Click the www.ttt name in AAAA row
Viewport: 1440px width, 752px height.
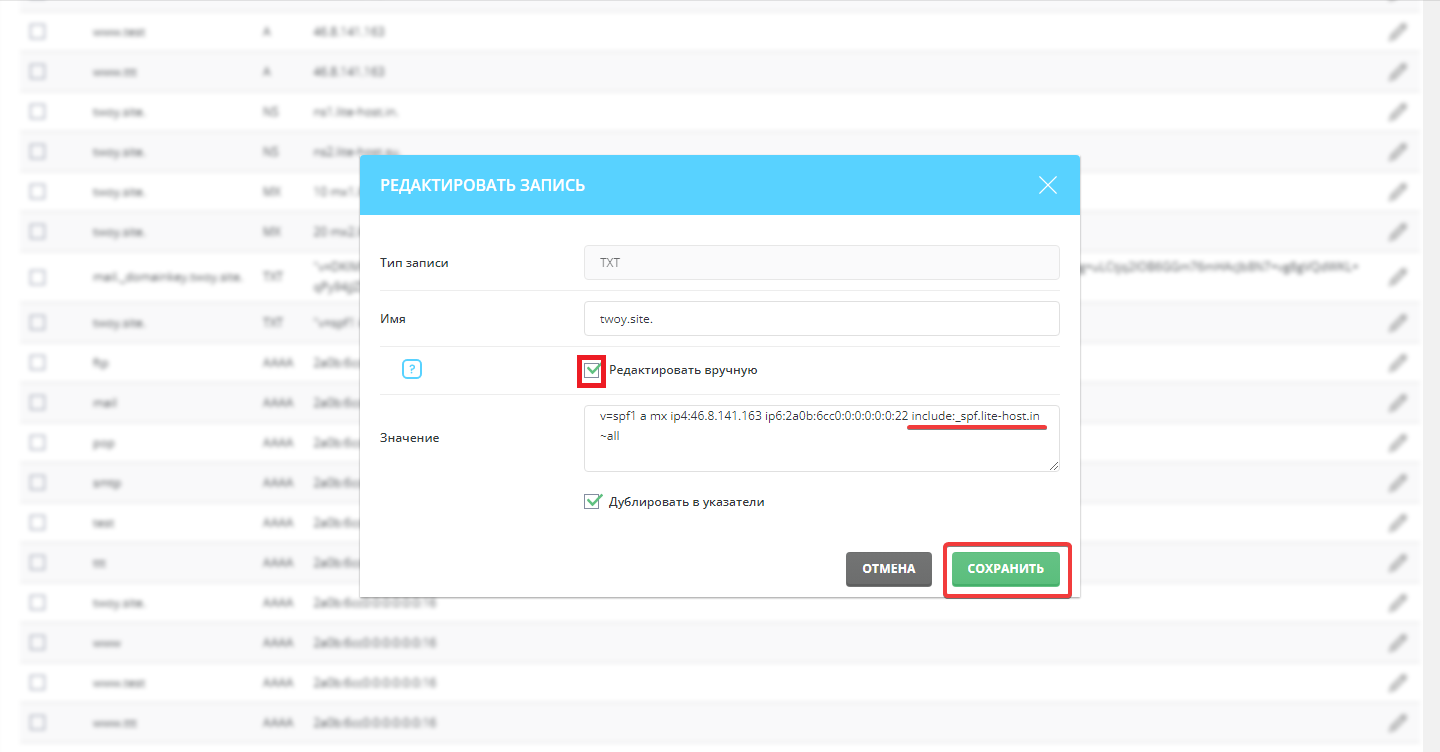click(114, 722)
